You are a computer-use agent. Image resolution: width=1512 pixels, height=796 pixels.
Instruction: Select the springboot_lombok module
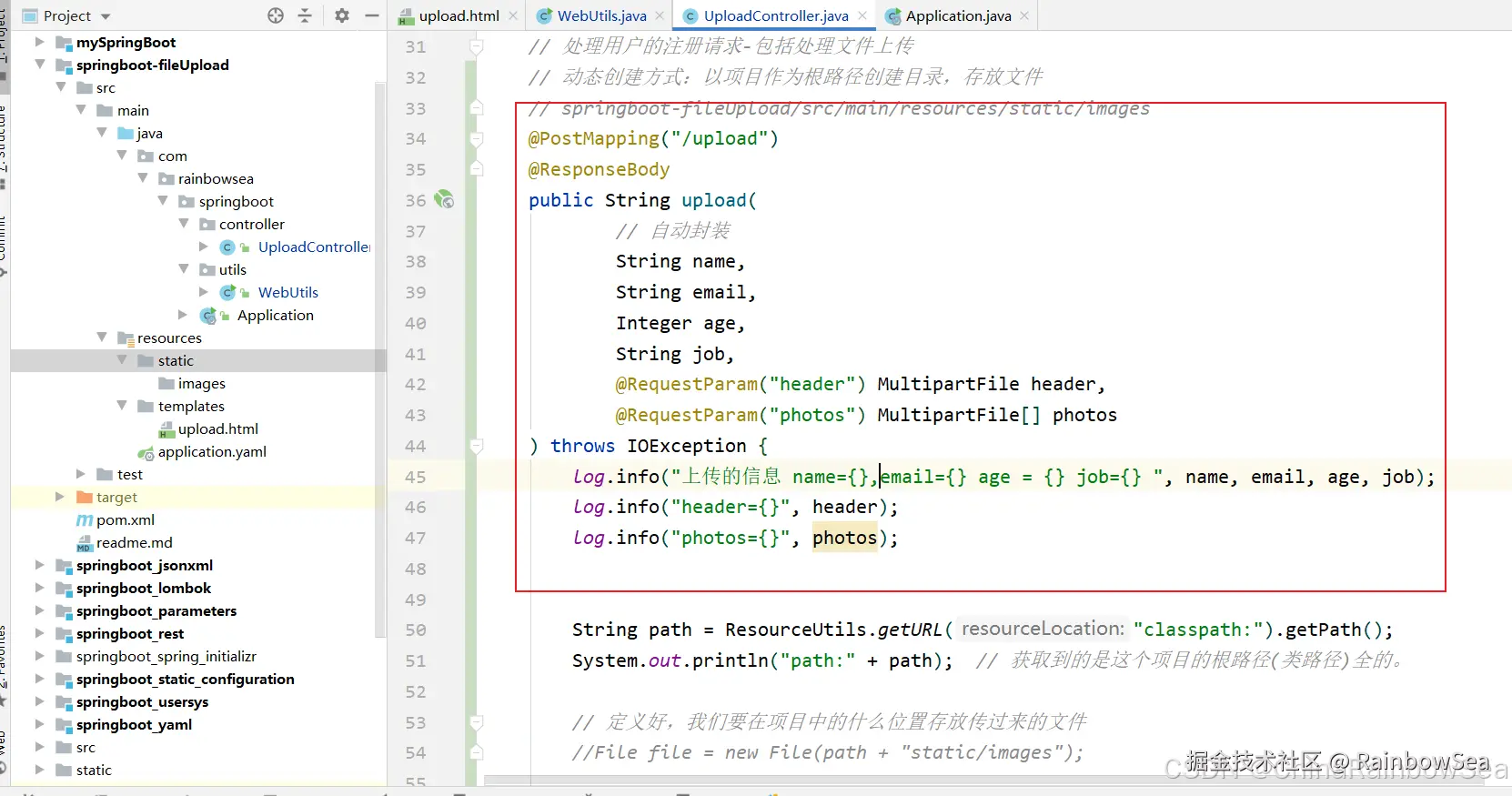tap(144, 588)
